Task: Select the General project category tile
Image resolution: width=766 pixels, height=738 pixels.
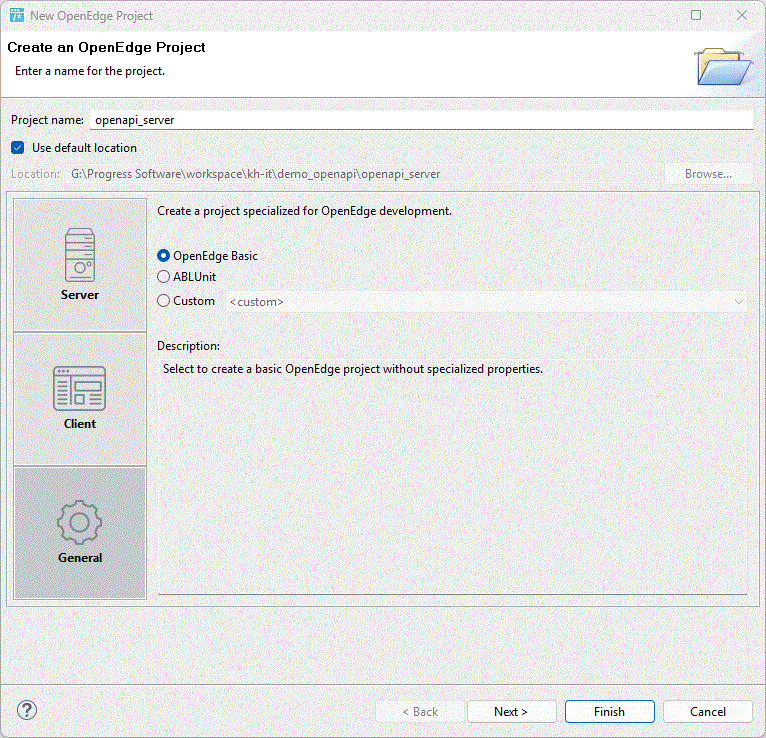Action: [80, 532]
